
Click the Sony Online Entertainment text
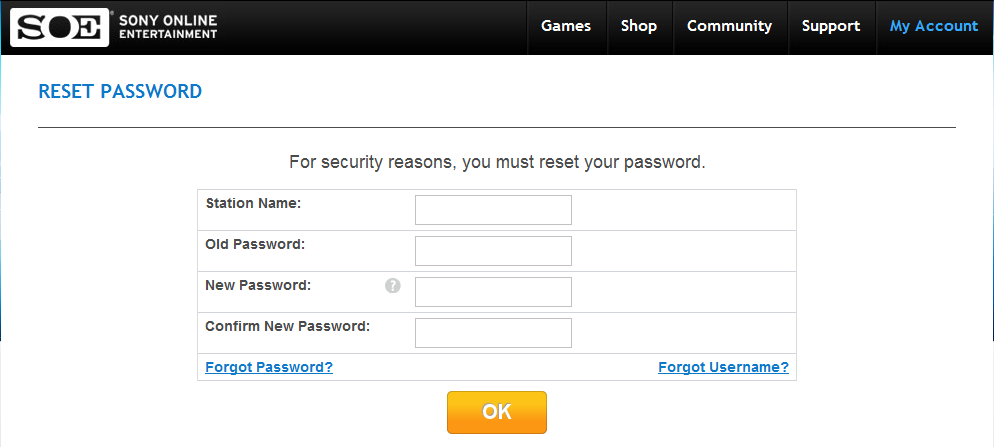pos(168,27)
